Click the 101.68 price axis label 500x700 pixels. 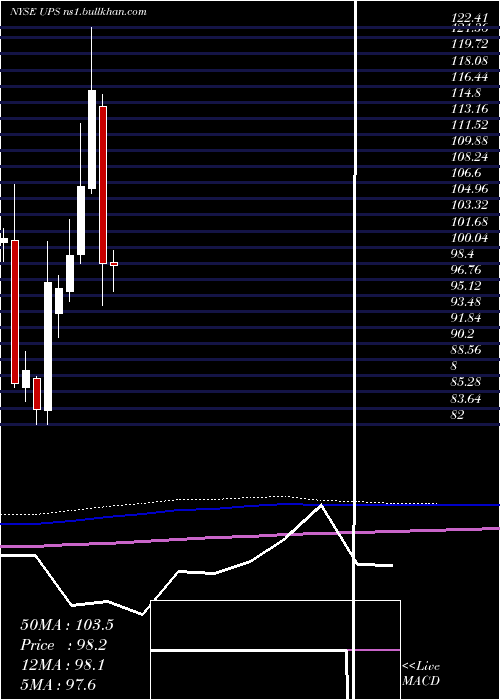[469, 221]
